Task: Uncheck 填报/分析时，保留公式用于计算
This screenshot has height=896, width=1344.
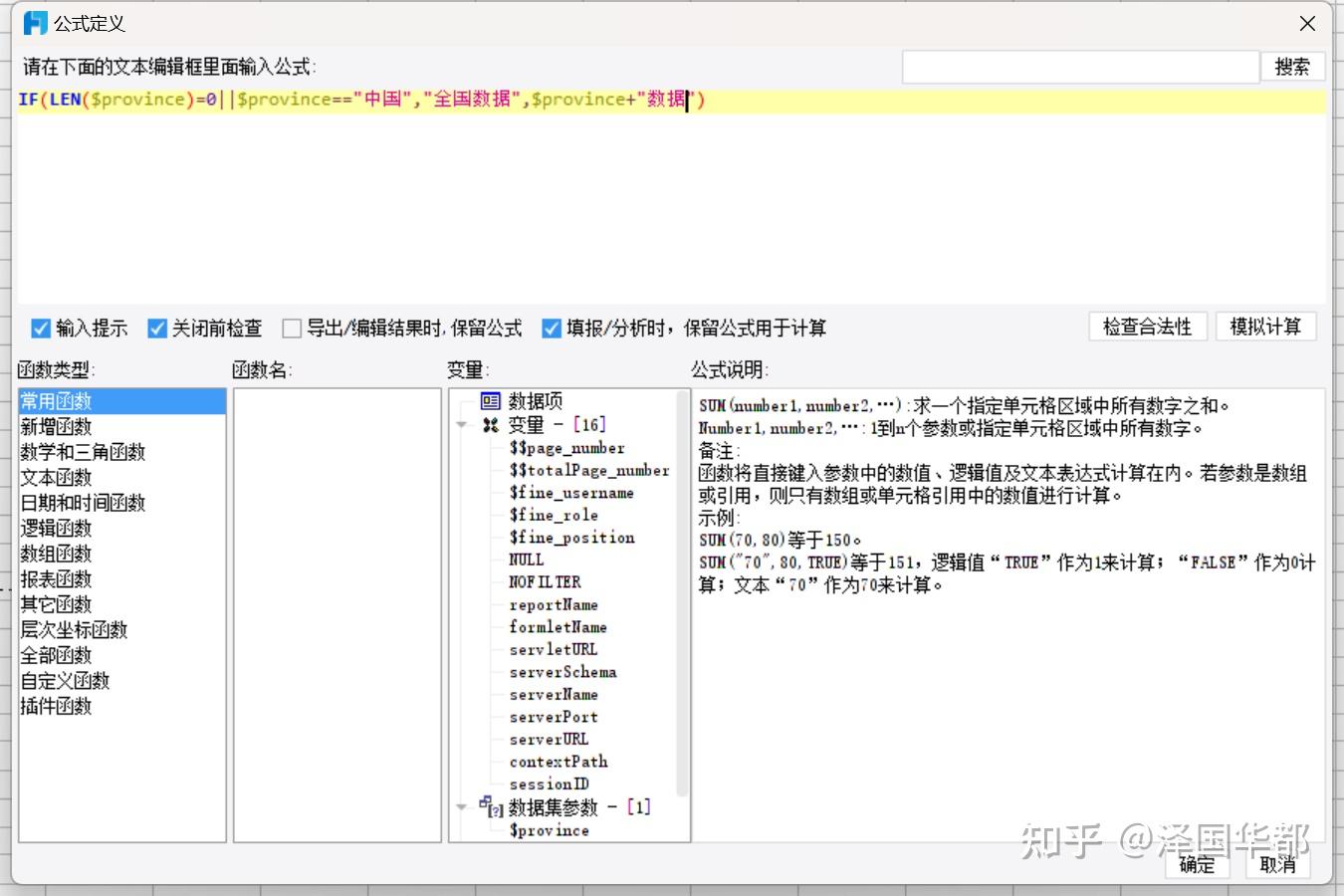Action: [x=552, y=328]
